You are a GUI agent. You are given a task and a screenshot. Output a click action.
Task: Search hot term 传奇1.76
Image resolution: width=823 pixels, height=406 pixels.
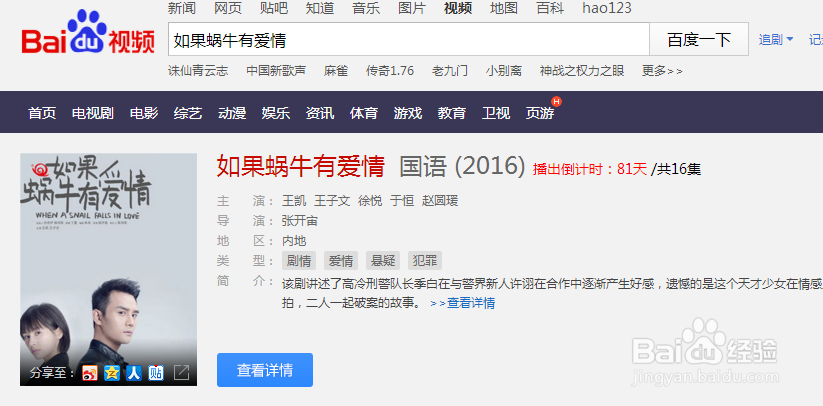click(x=390, y=71)
